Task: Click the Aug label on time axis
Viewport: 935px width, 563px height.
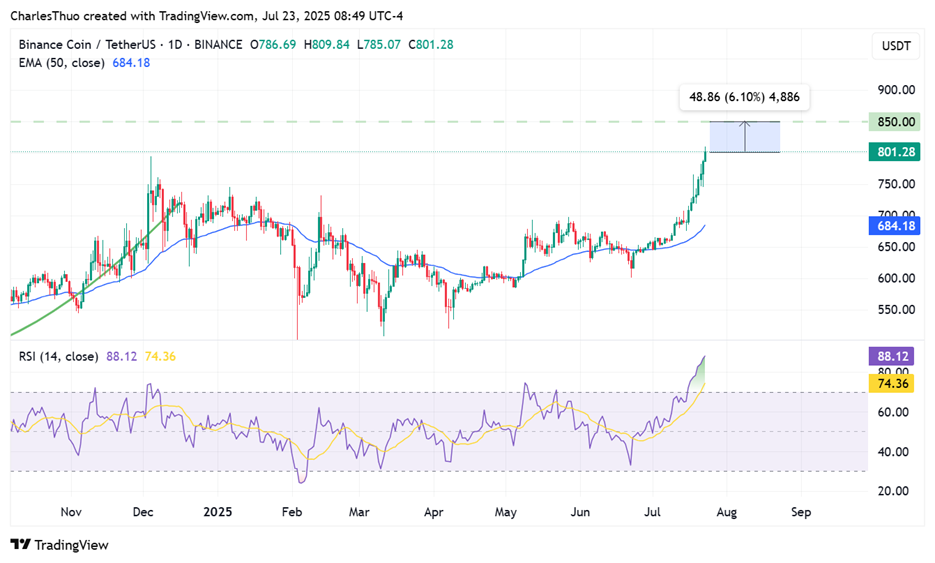Action: (x=726, y=512)
